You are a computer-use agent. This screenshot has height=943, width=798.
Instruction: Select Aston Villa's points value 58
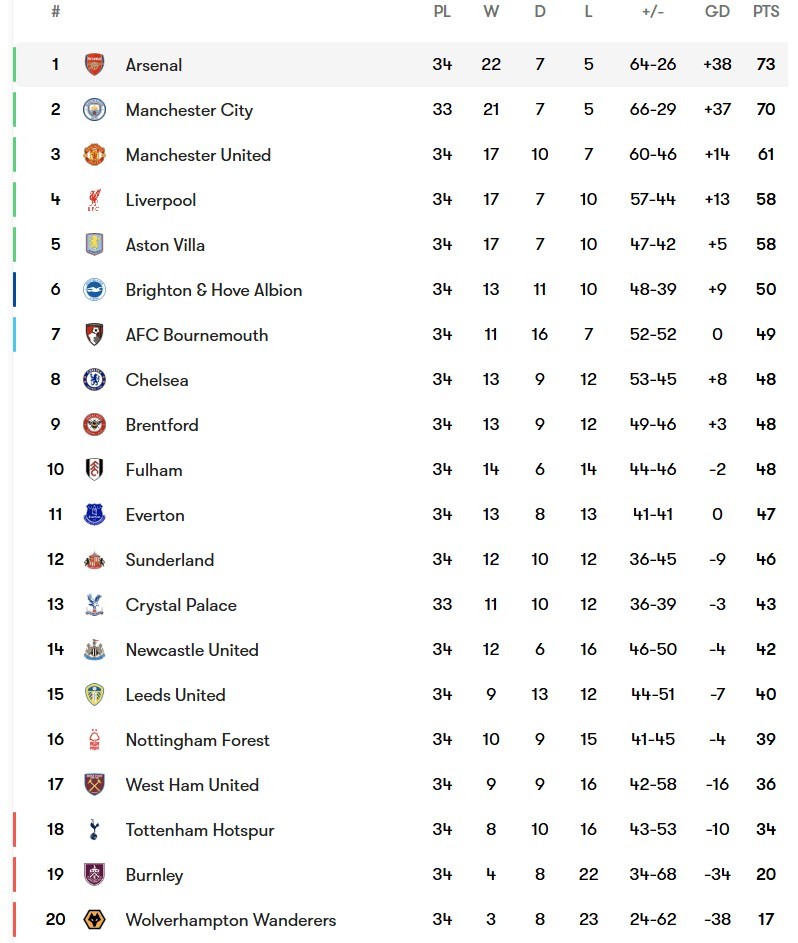pyautogui.click(x=766, y=245)
